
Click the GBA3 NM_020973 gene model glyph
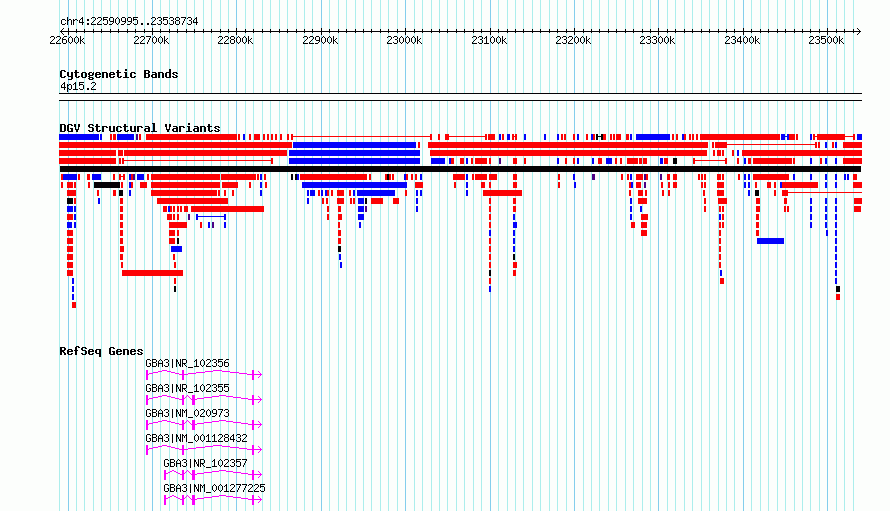[x=204, y=424]
